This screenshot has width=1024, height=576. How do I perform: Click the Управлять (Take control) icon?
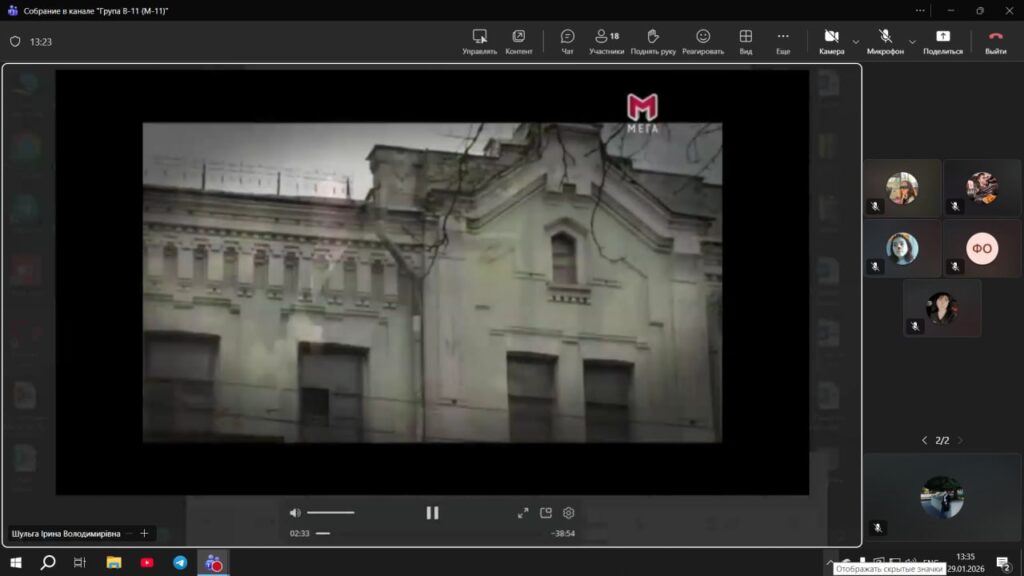click(480, 41)
